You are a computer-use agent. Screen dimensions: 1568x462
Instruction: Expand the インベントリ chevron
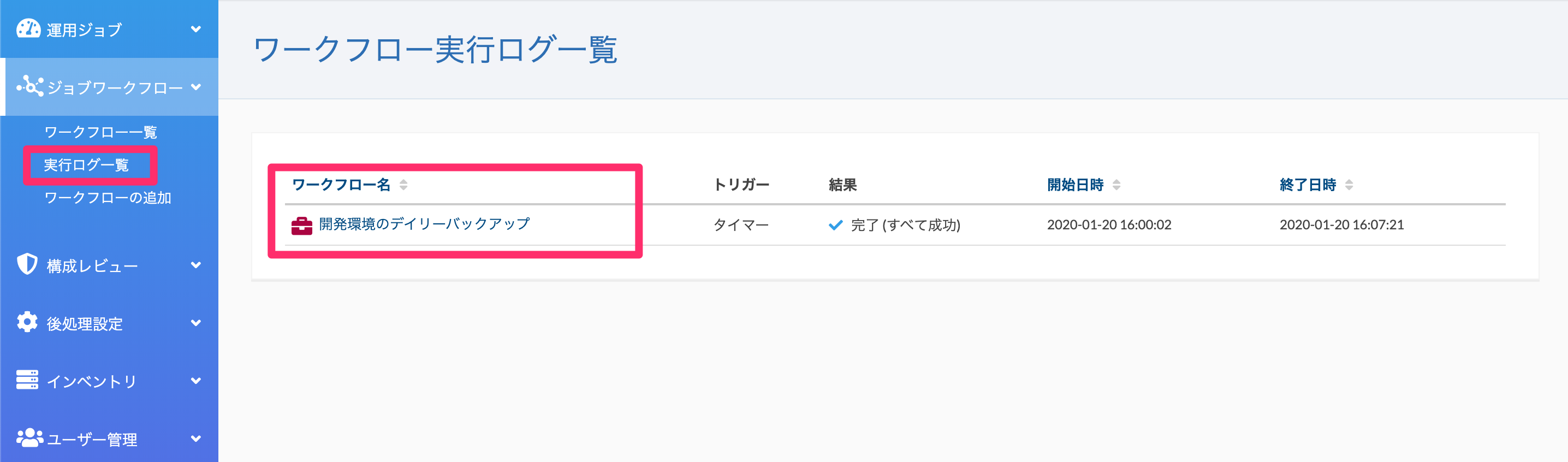[196, 381]
